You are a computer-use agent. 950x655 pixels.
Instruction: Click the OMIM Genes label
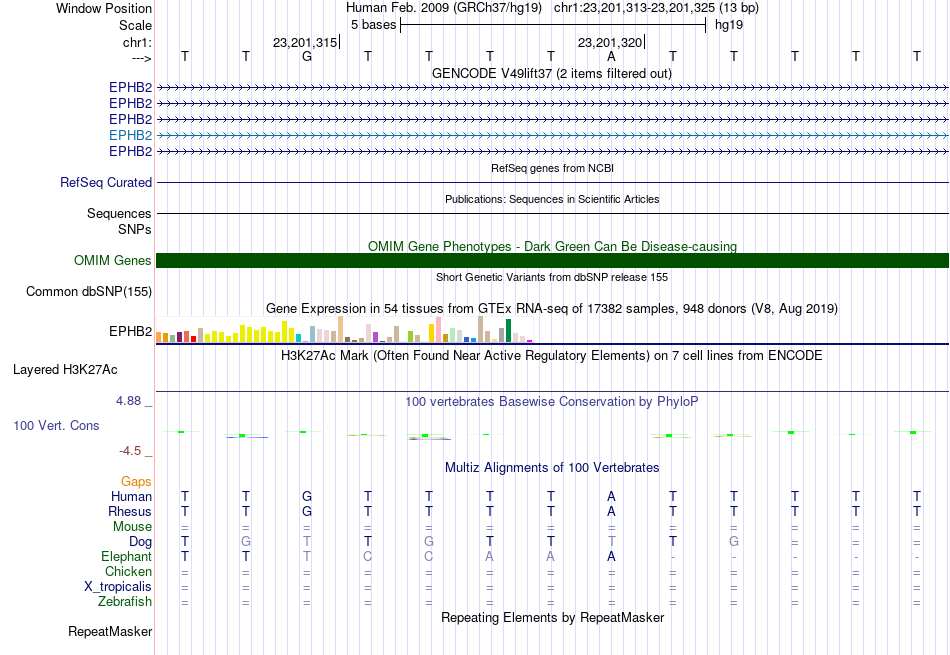[x=113, y=261]
